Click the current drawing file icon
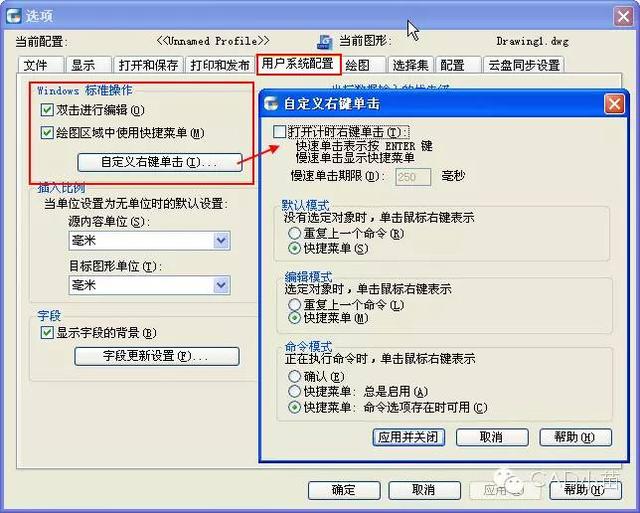 (x=325, y=42)
